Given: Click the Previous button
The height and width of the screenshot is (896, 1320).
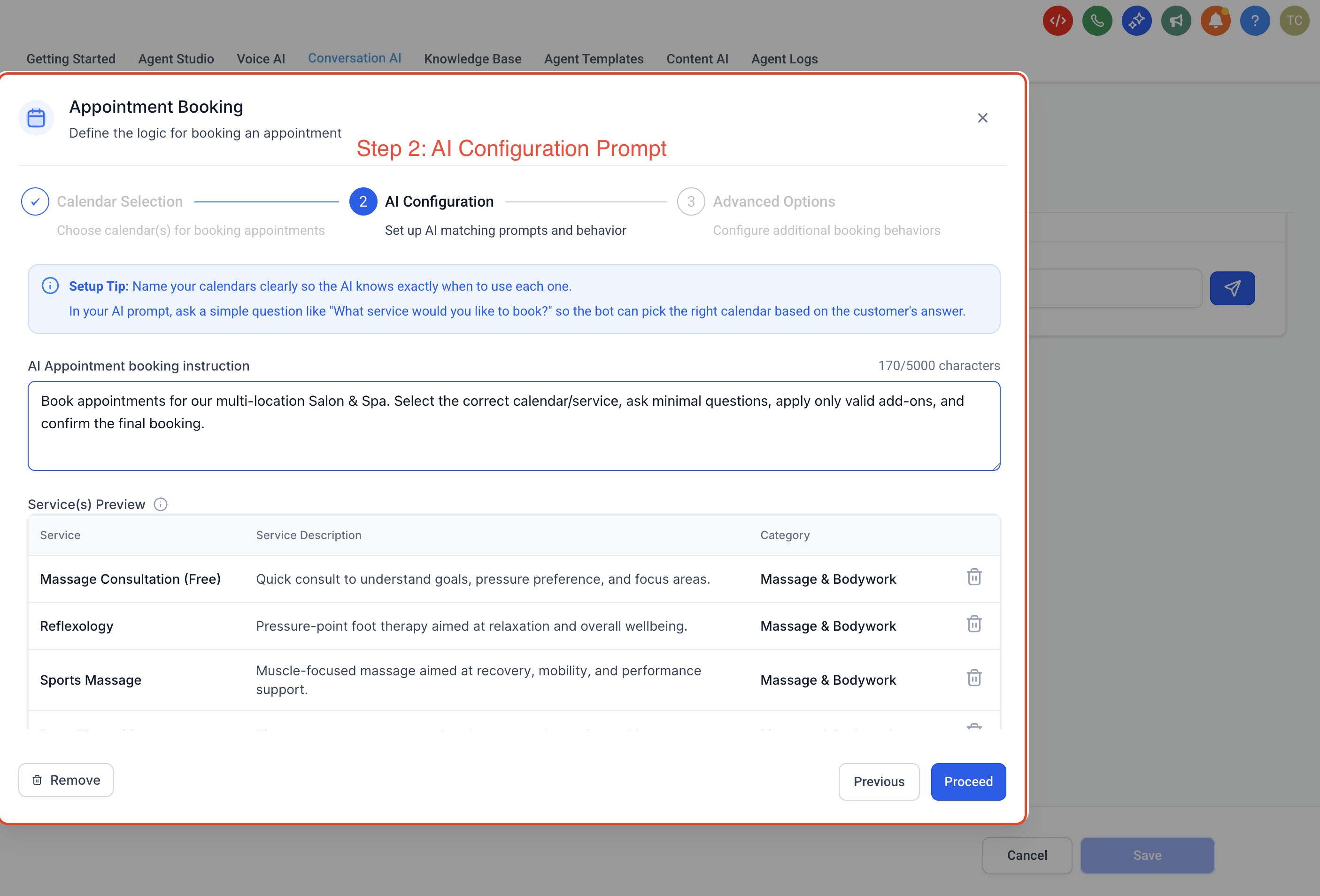Looking at the screenshot, I should 879,782.
